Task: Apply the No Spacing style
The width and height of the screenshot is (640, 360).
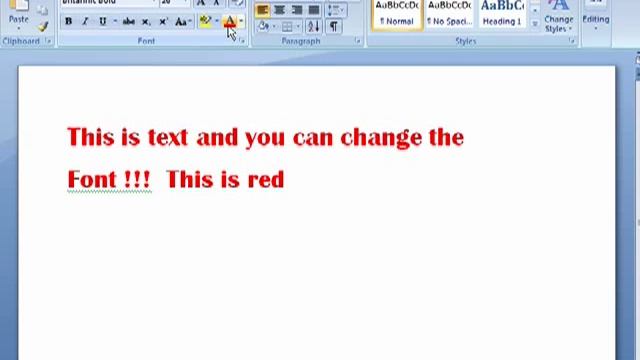Action: click(449, 14)
